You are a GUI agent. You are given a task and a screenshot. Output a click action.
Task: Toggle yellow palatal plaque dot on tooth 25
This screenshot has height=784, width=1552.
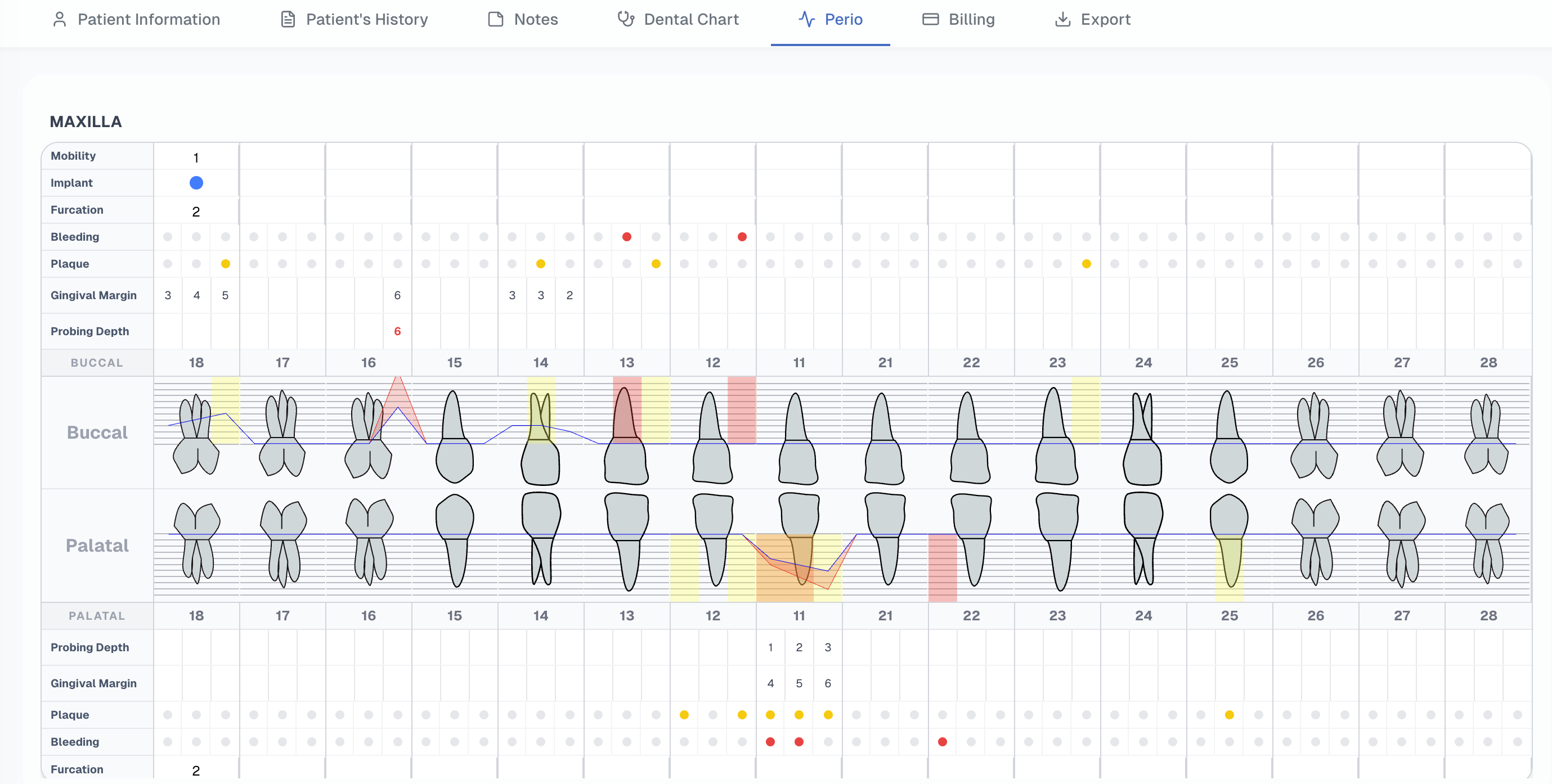[x=1229, y=715]
